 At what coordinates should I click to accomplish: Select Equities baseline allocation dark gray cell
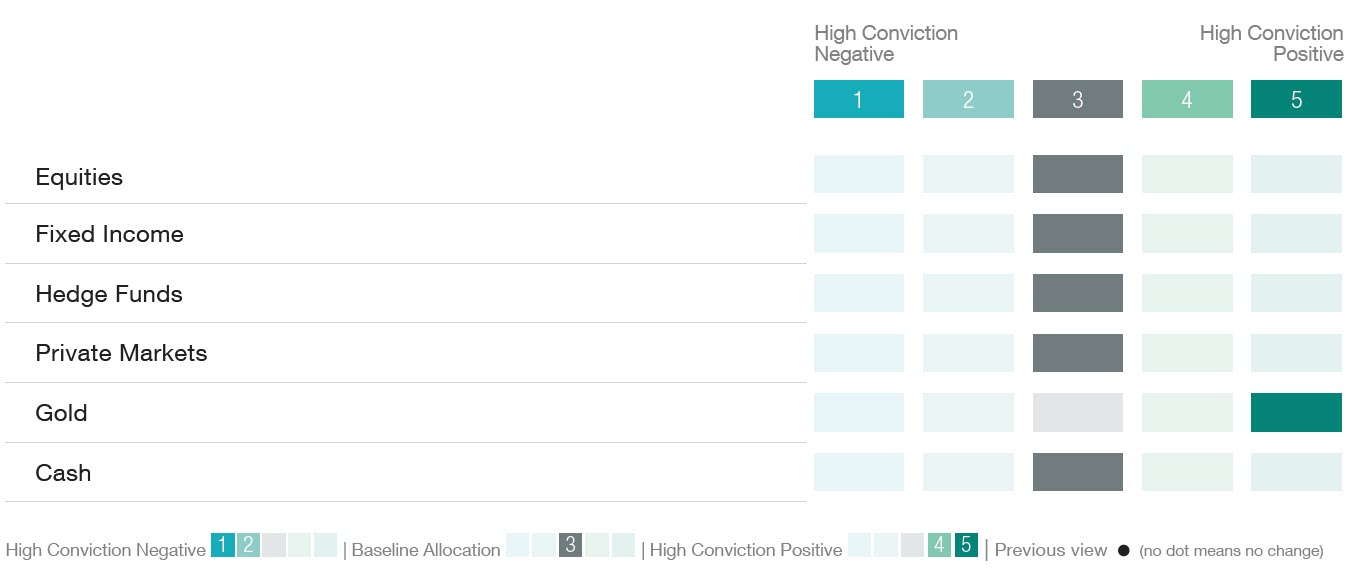[1077, 174]
